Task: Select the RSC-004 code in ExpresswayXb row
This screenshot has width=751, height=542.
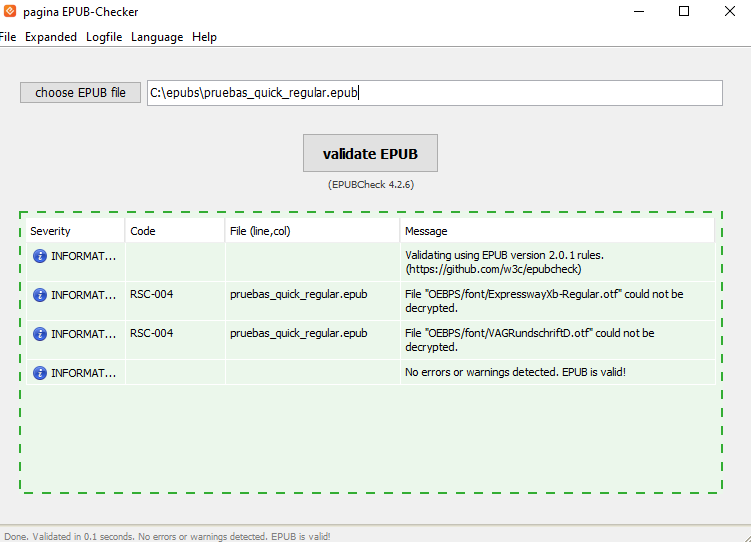Action: (x=151, y=294)
